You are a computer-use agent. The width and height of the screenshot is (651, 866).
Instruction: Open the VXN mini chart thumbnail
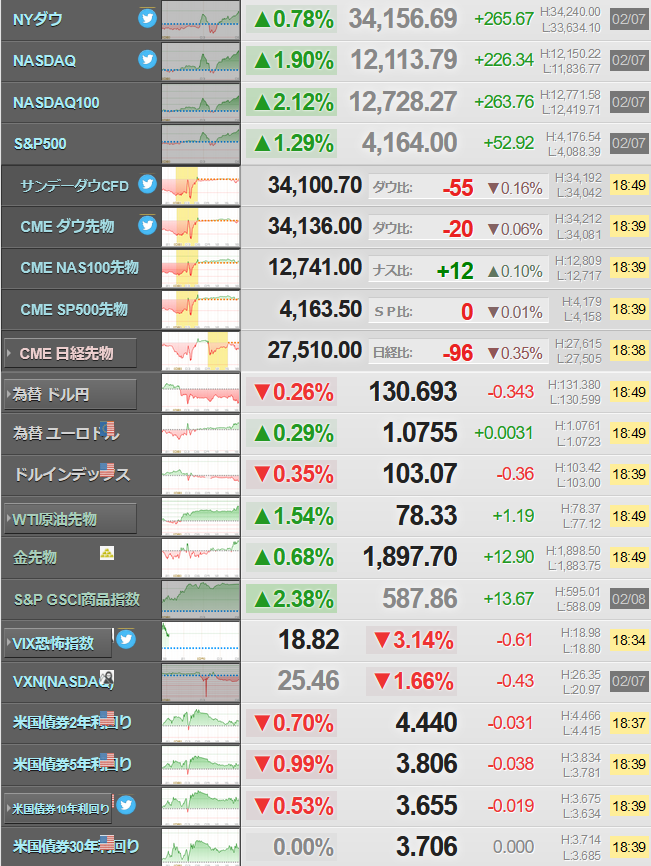pos(201,683)
